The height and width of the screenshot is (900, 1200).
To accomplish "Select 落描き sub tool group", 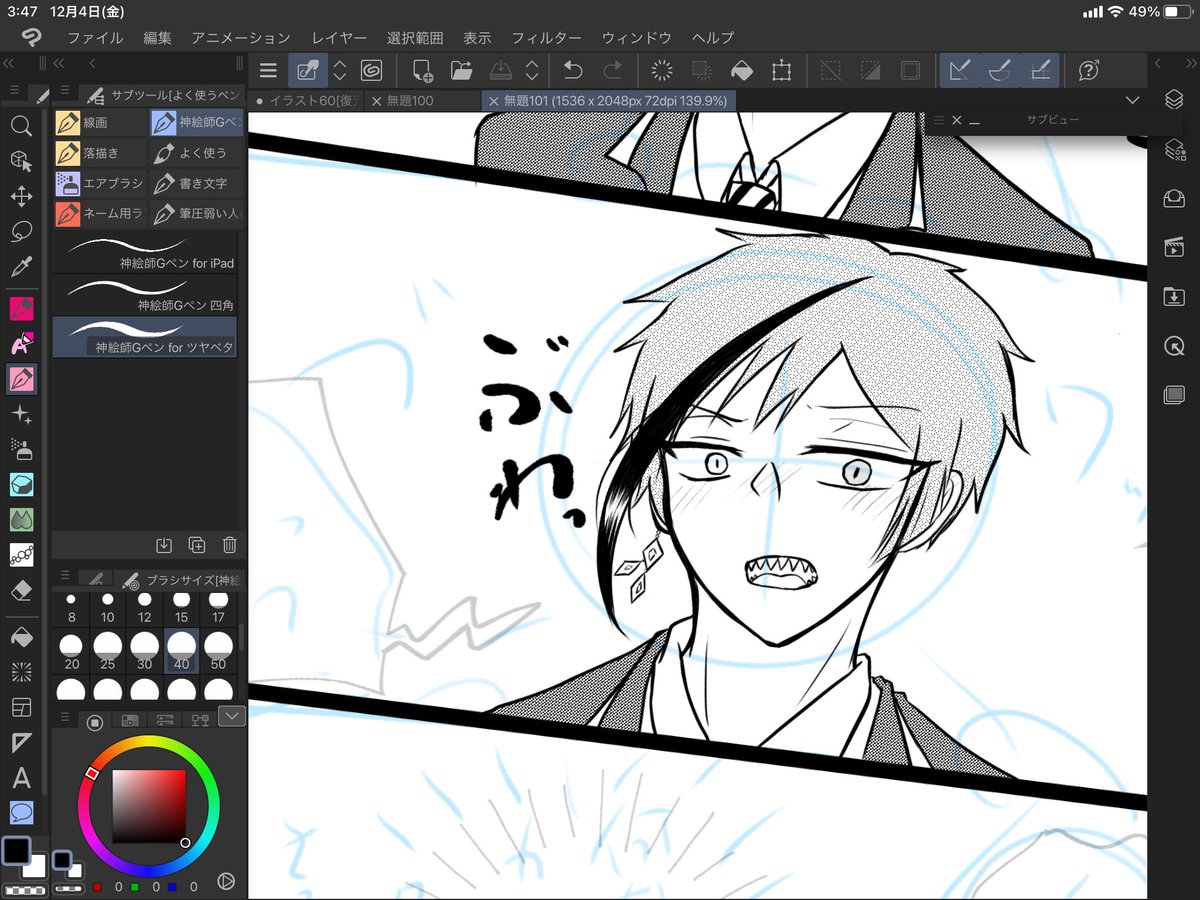I will [x=99, y=153].
